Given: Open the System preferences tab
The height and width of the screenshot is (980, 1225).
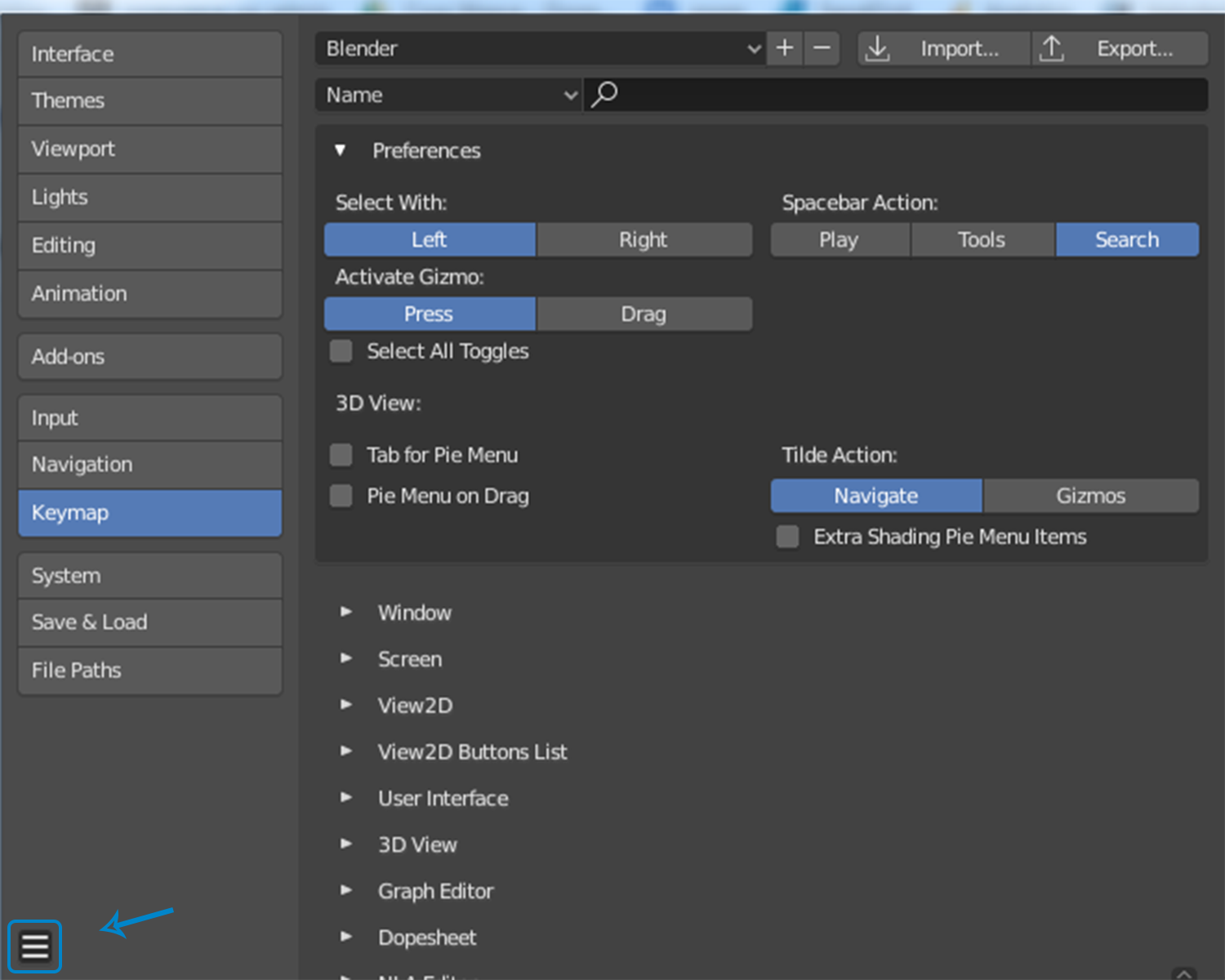Looking at the screenshot, I should point(150,576).
